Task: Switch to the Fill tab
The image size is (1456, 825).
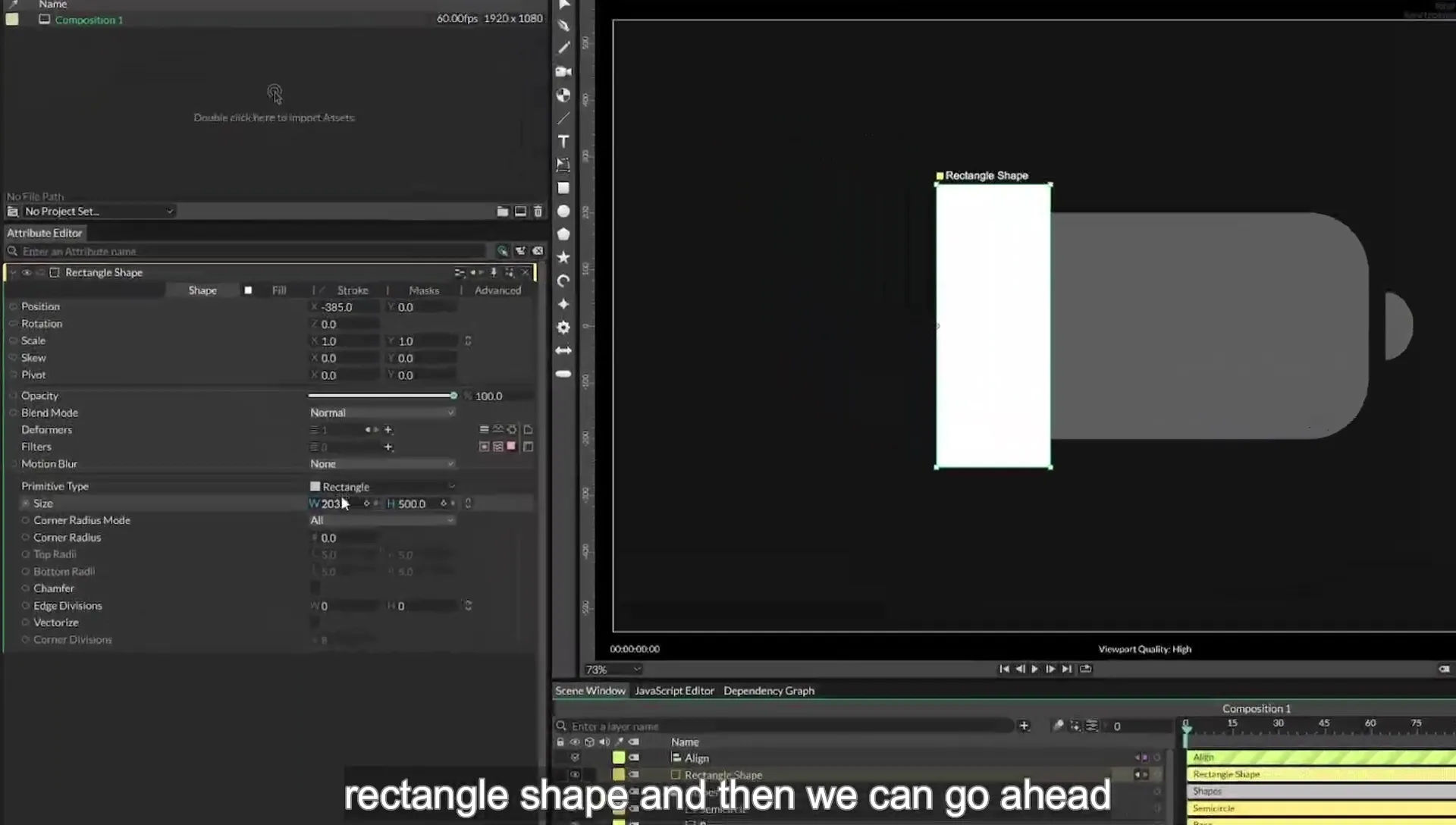Action: 279,290
